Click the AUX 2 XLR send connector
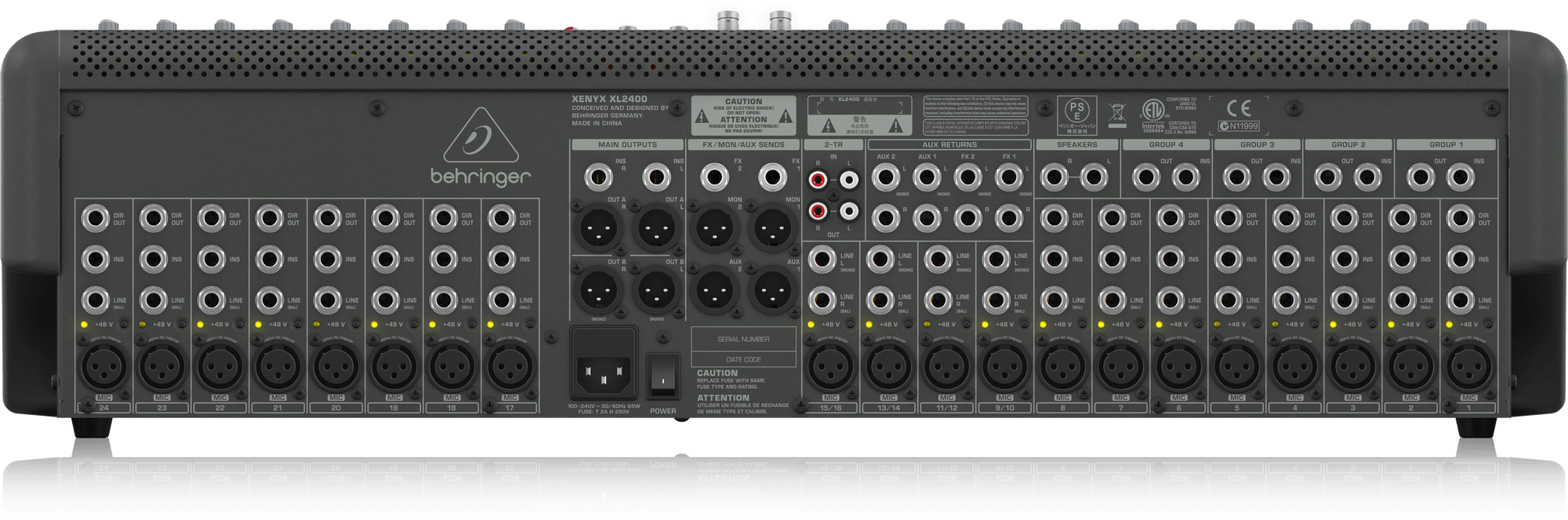Viewport: 1568px width, 520px height. [x=714, y=291]
